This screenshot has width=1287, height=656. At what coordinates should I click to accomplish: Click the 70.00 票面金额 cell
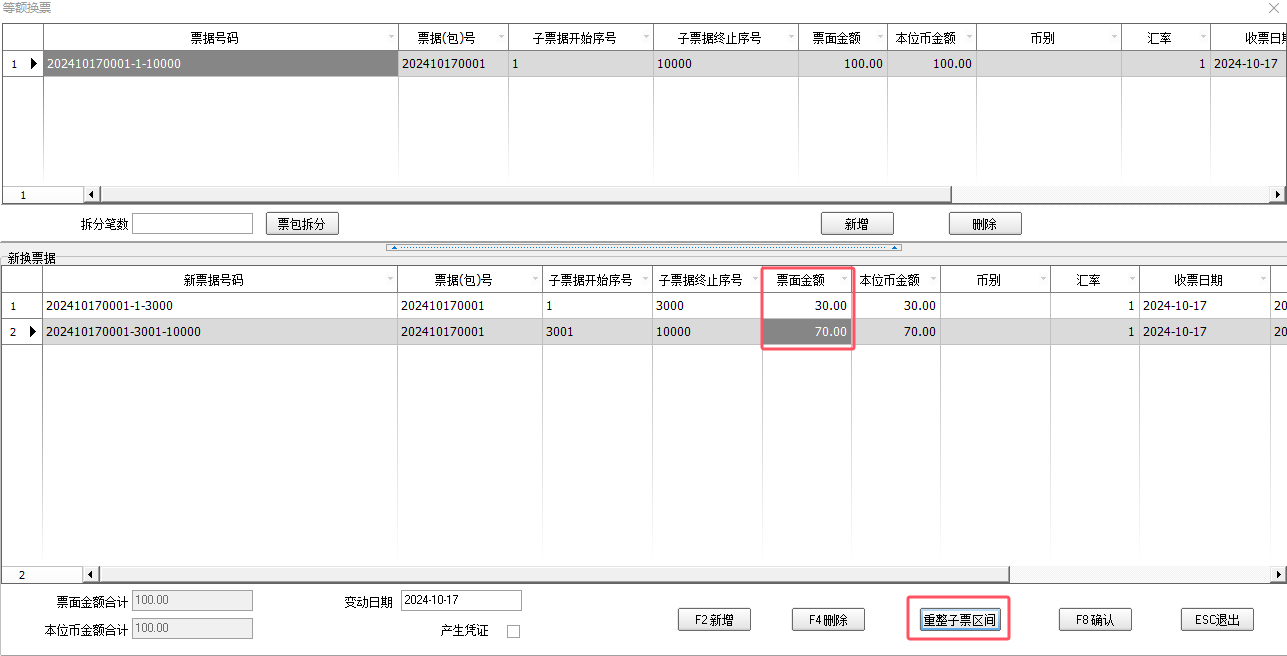click(807, 332)
